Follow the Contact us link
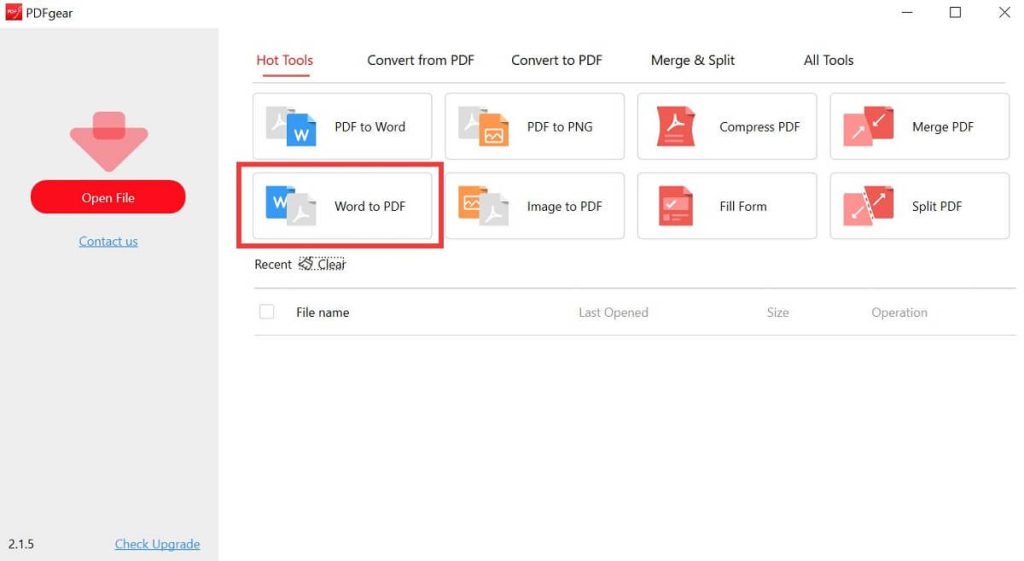The image size is (1024, 561). click(x=108, y=241)
